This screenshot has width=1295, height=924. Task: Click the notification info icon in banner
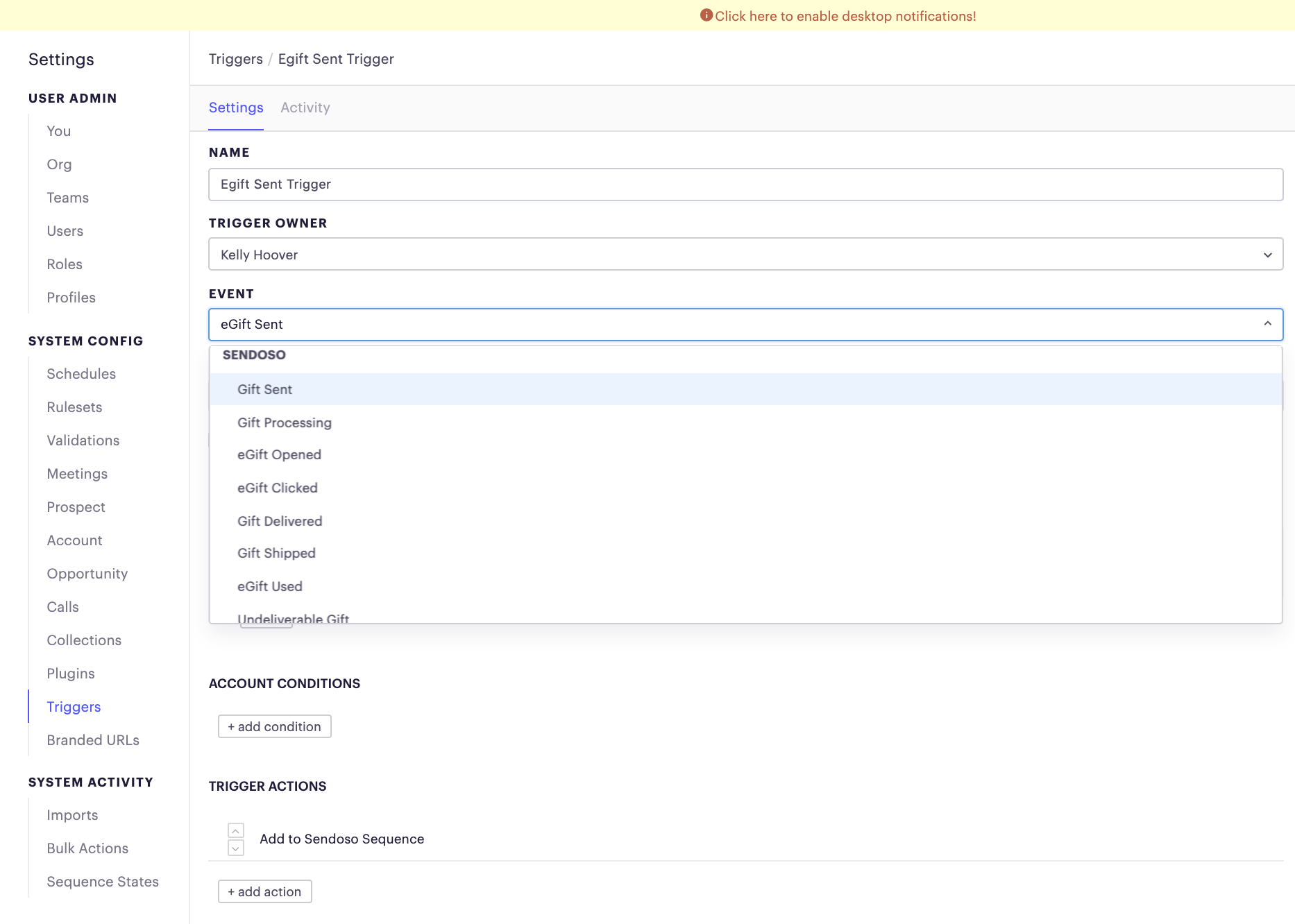coord(706,15)
